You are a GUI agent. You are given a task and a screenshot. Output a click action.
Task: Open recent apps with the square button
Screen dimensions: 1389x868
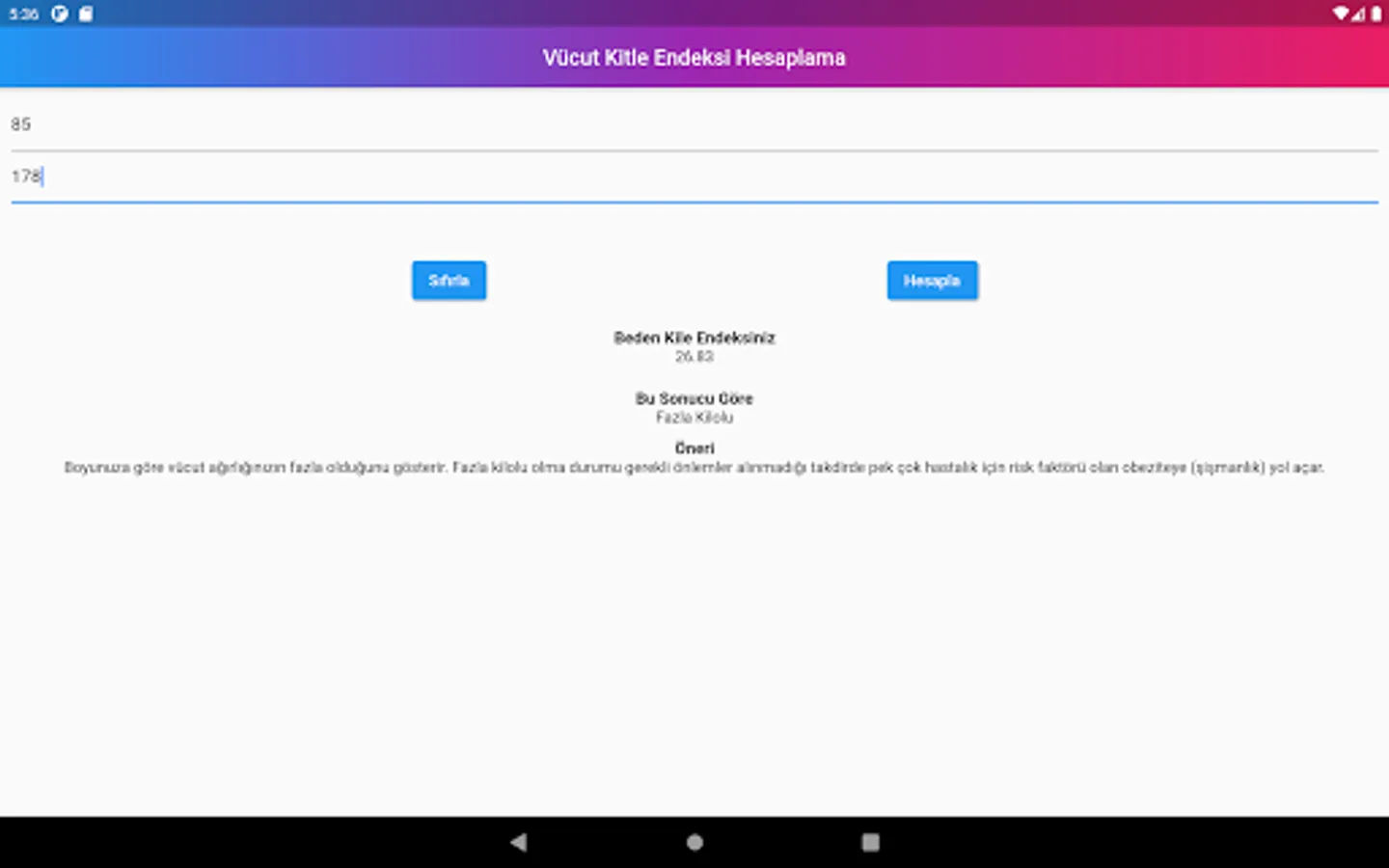(870, 842)
